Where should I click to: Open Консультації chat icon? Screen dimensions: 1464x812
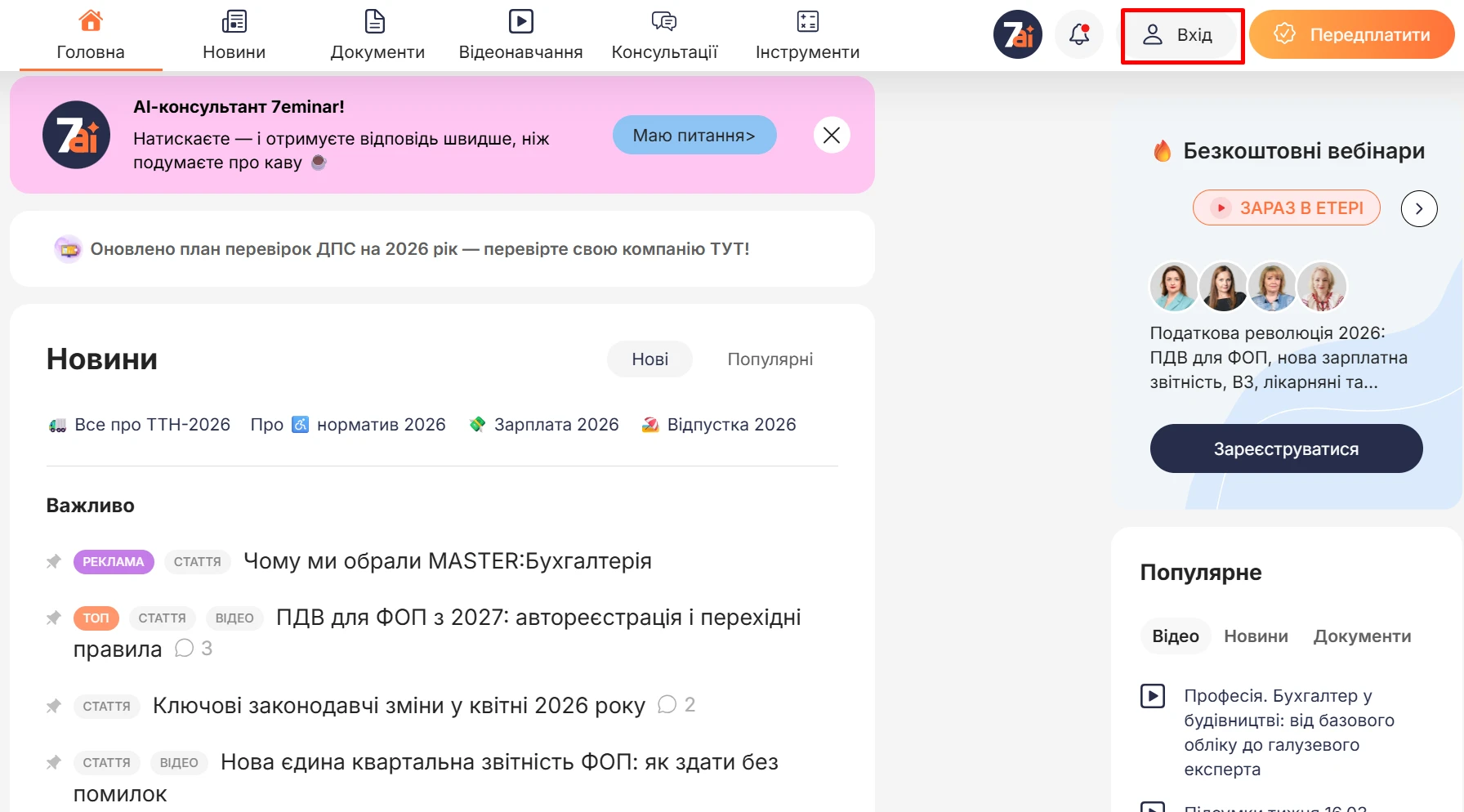tap(664, 21)
